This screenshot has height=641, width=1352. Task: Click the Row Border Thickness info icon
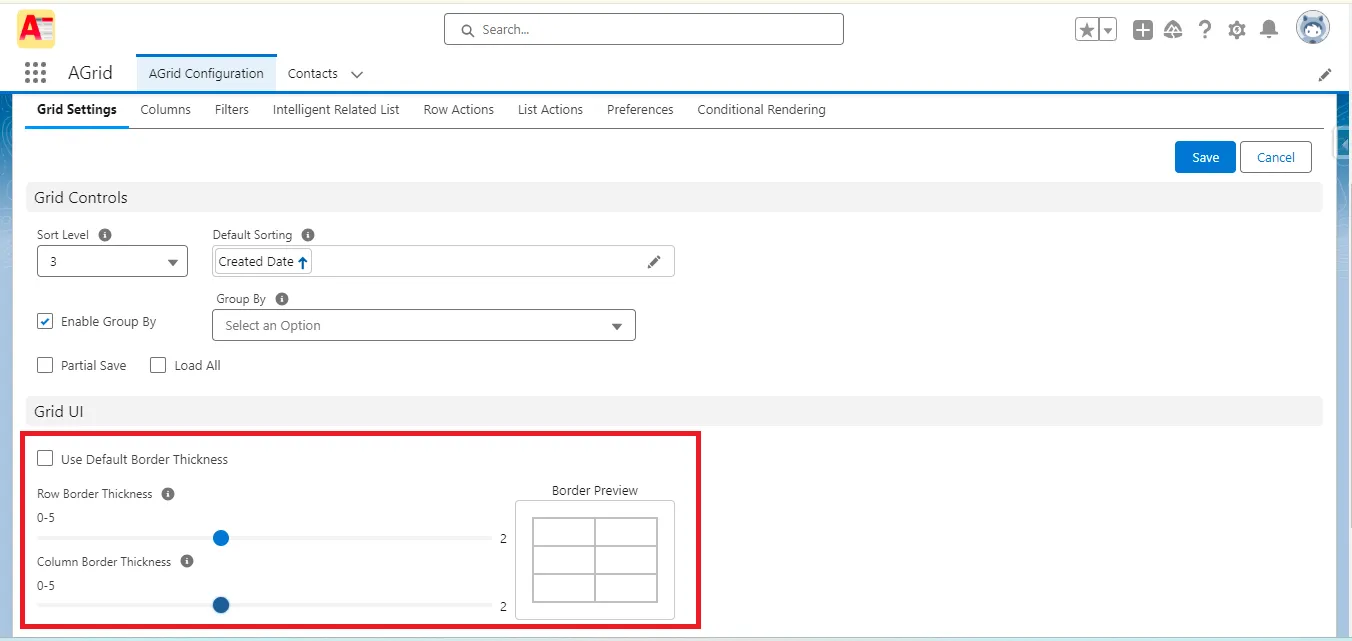pyautogui.click(x=167, y=493)
